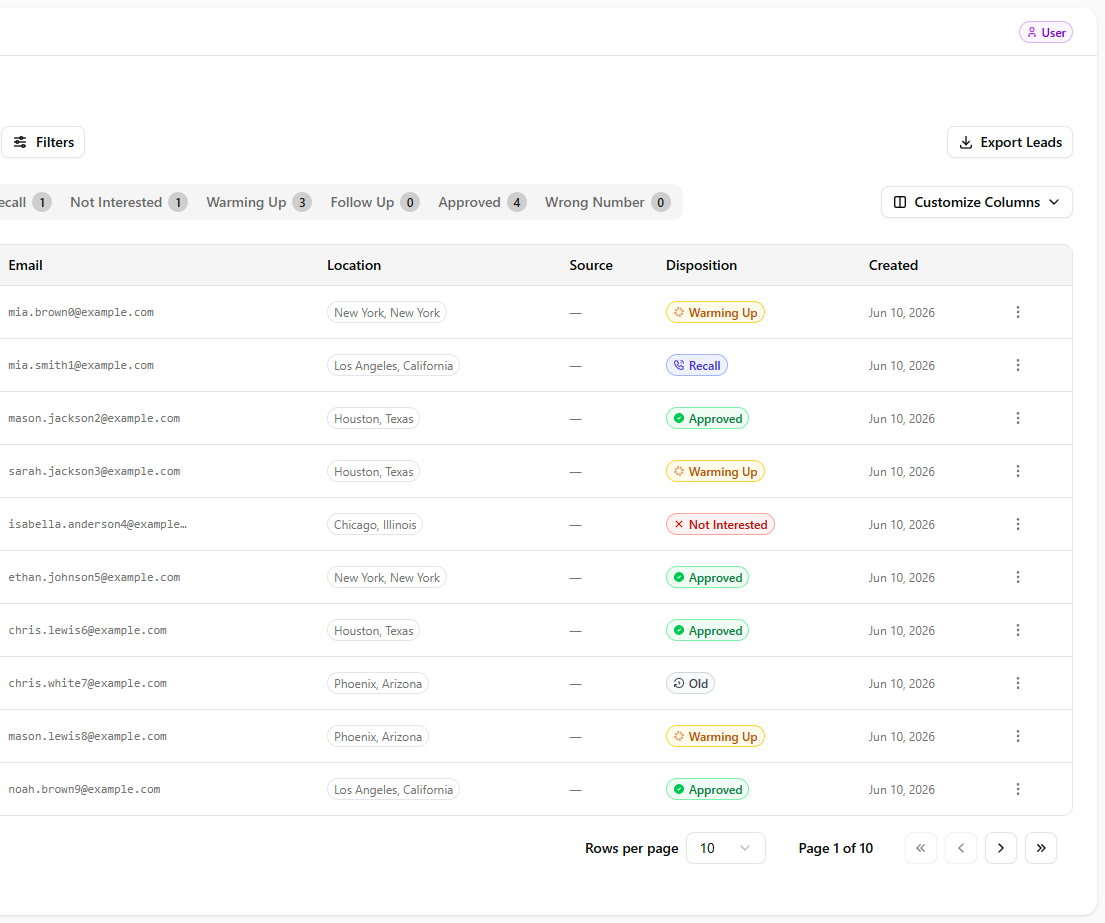Click New York tag for ethan.johnson5
Image resolution: width=1105 pixels, height=923 pixels.
click(387, 577)
